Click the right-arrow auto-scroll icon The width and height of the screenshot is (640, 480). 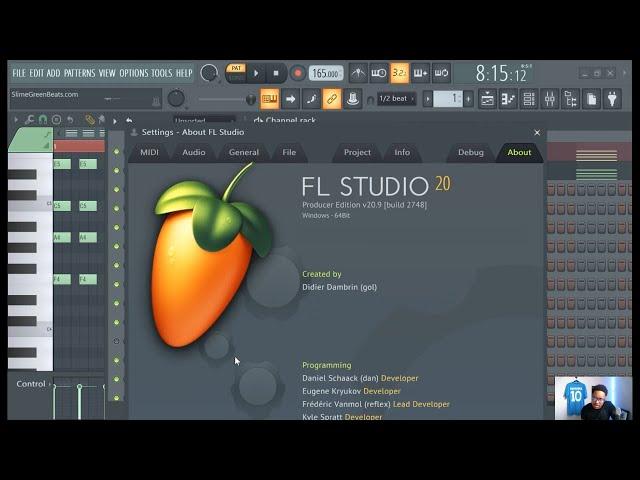tap(290, 99)
